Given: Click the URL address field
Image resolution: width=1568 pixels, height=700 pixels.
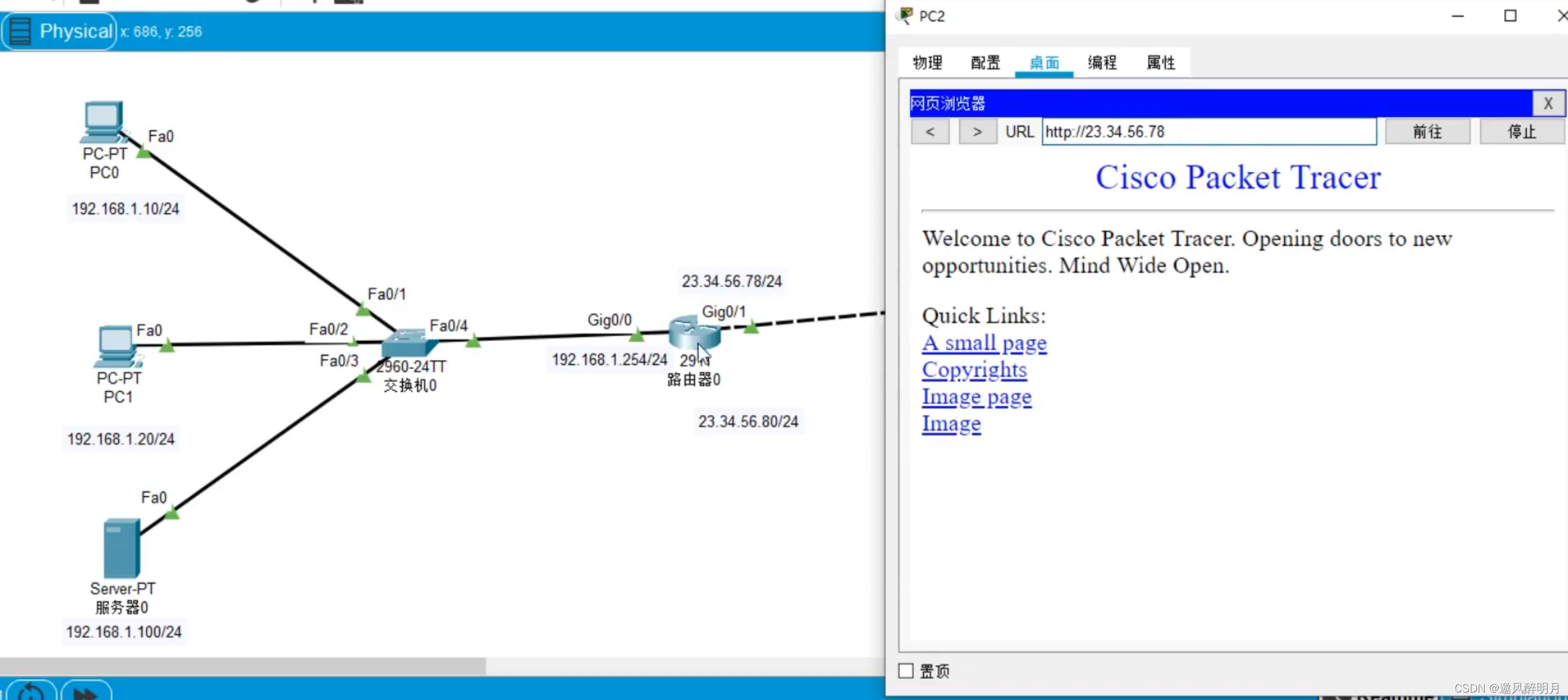Looking at the screenshot, I should pyautogui.click(x=1208, y=132).
